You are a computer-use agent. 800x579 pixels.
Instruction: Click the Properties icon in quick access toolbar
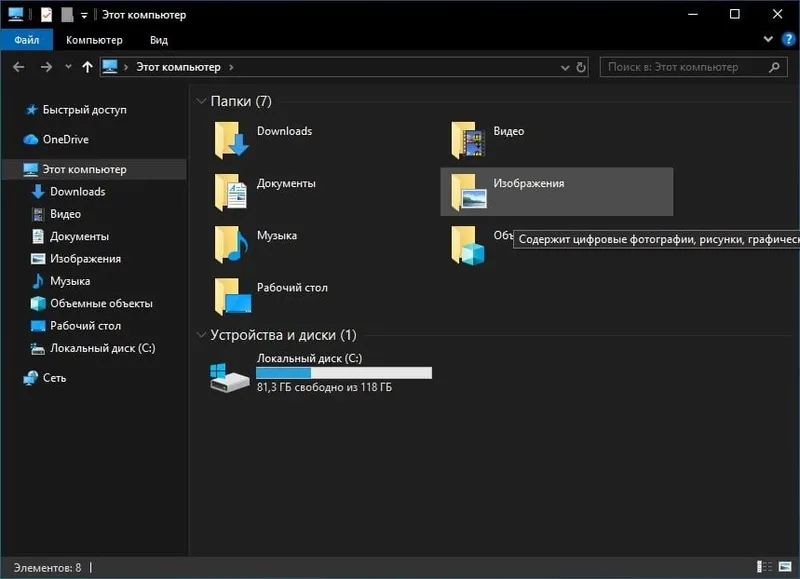coord(46,14)
